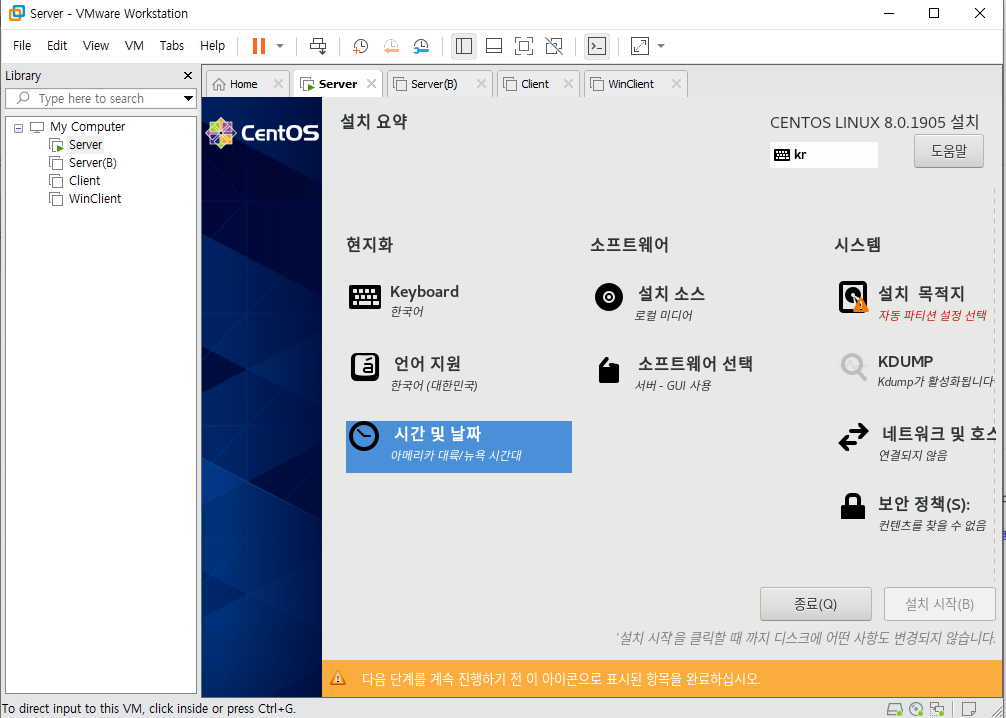The image size is (1006, 718).
Task: Revert to snapshot toolbar icon
Action: point(391,46)
